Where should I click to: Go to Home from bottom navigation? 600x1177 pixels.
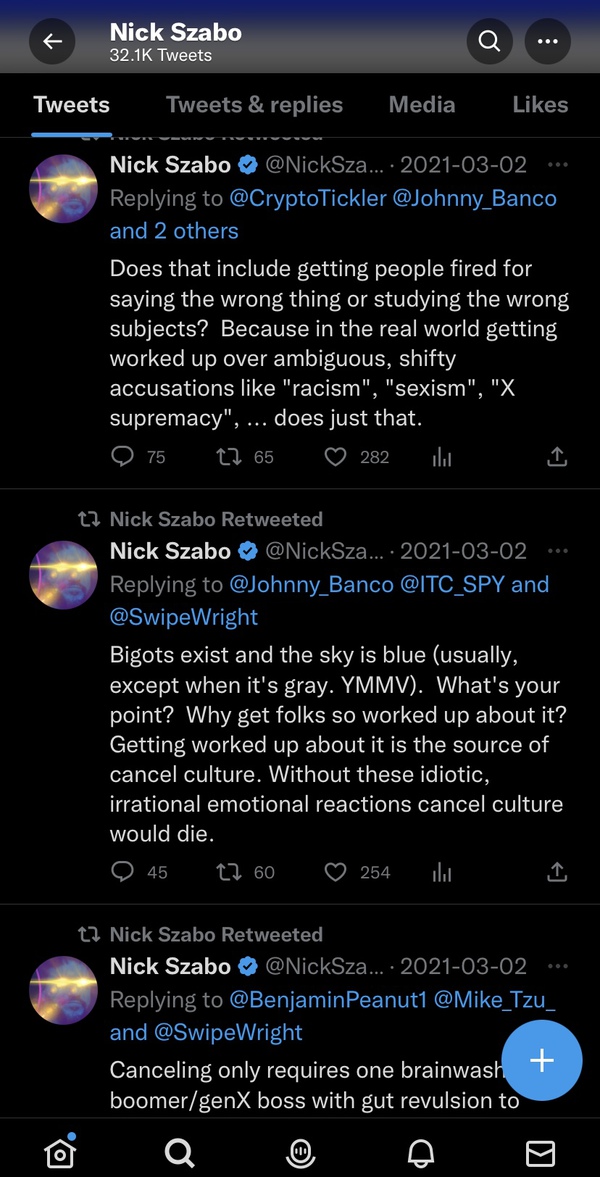[60, 1153]
